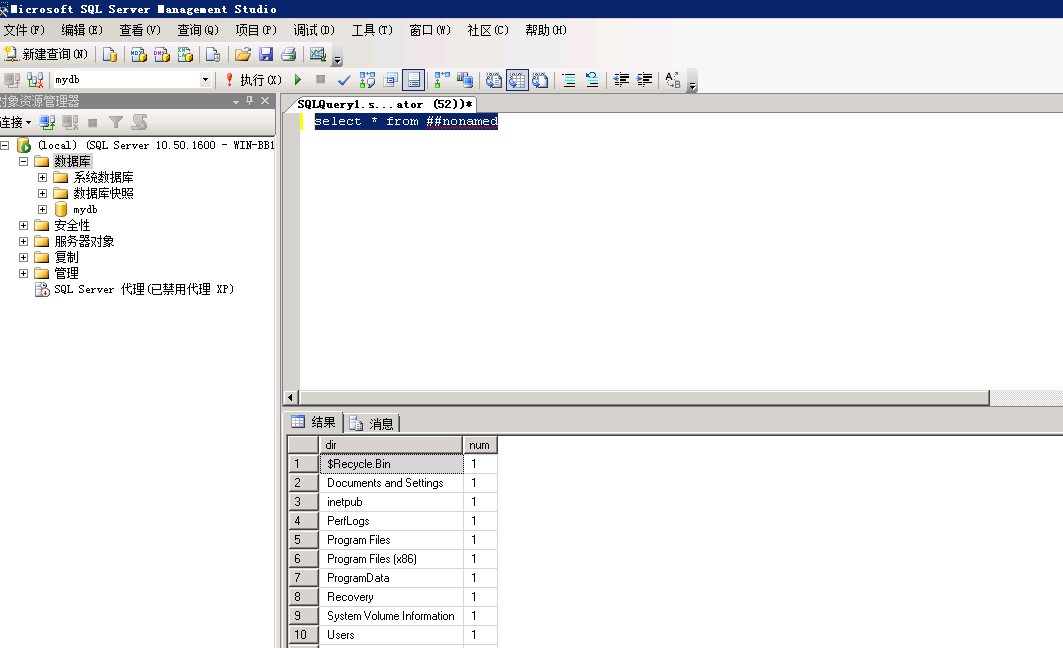Collapse the (local) server node
This screenshot has width=1063, height=648.
[x=5, y=145]
